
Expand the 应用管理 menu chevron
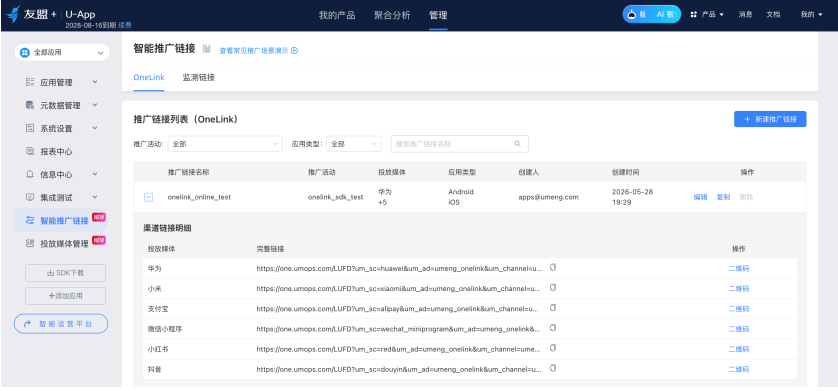pyautogui.click(x=95, y=82)
